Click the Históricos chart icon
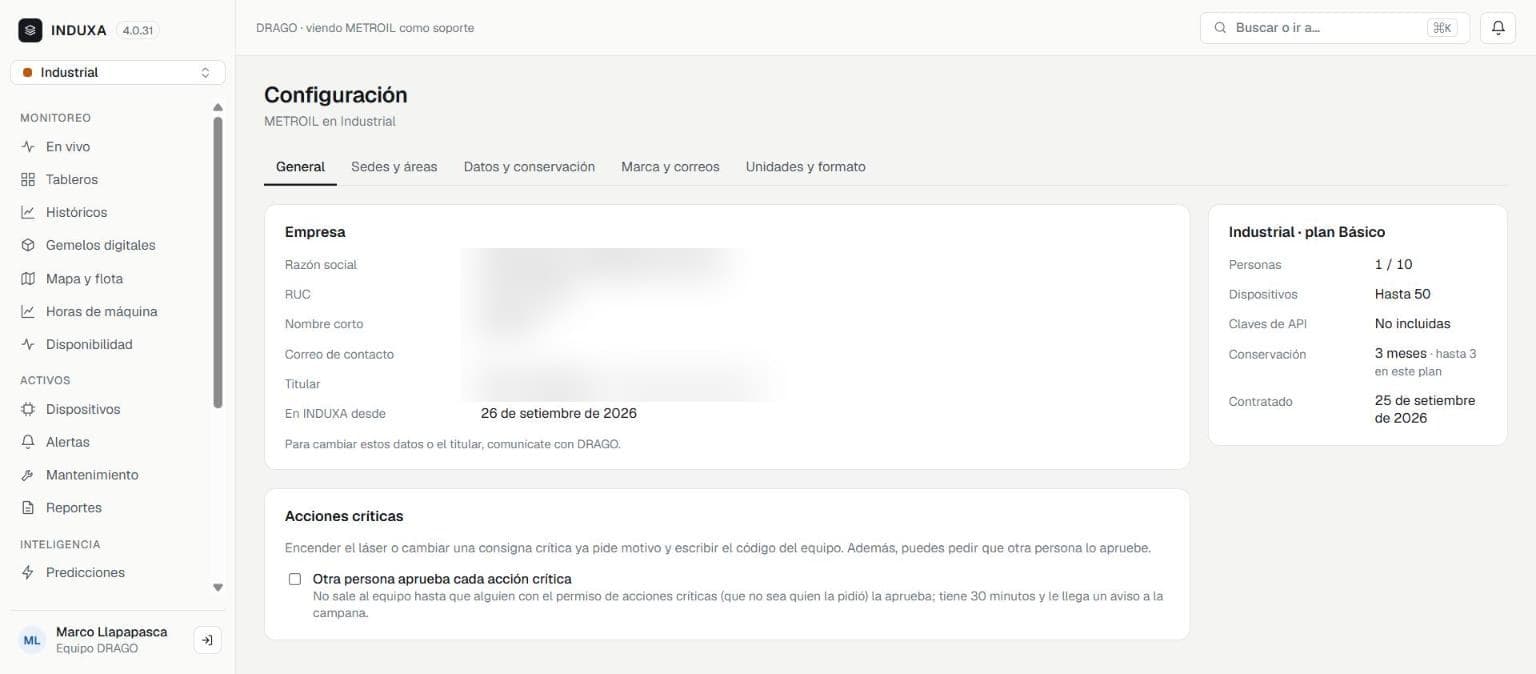This screenshot has height=674, width=1536. click(28, 213)
